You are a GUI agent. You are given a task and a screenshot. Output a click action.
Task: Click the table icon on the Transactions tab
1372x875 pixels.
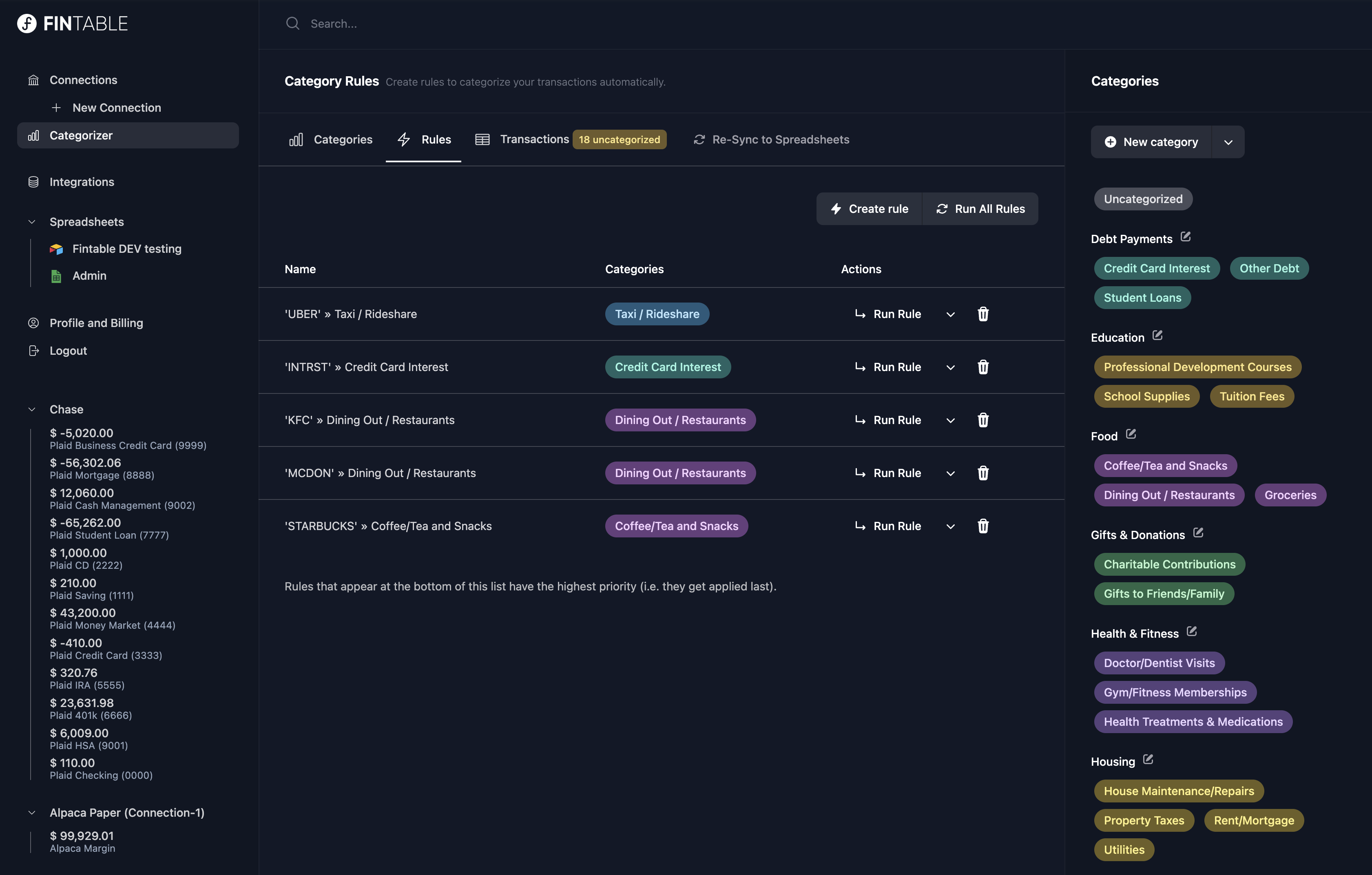482,139
